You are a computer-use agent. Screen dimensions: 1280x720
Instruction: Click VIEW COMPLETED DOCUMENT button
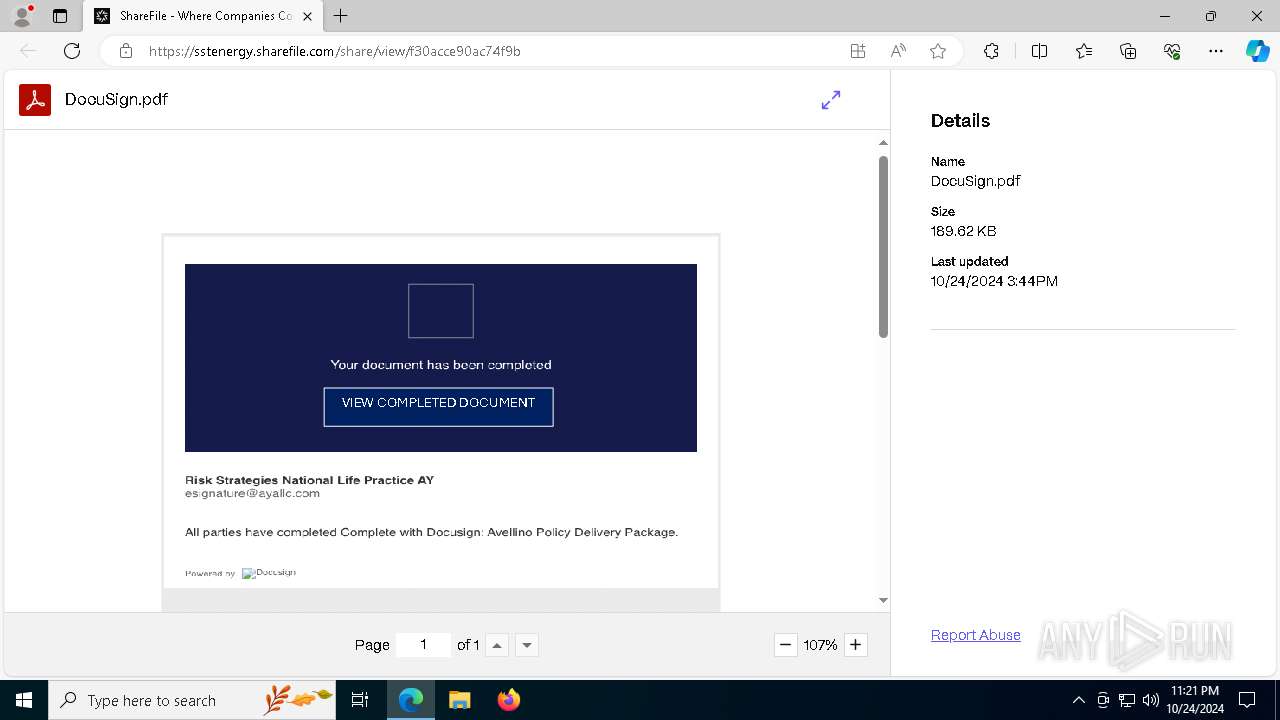(x=438, y=407)
